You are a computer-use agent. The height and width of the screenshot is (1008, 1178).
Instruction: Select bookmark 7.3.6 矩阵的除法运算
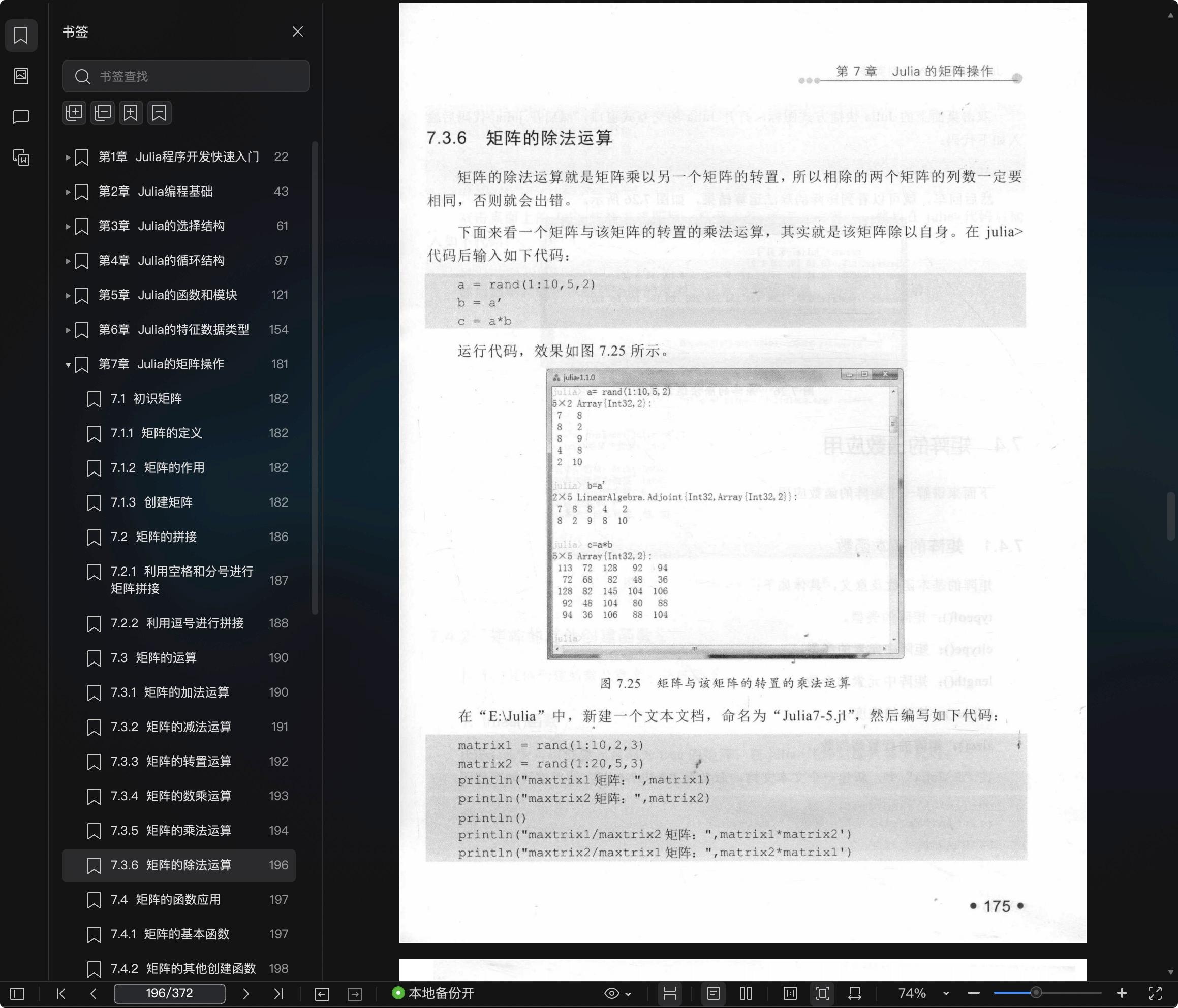click(x=178, y=865)
